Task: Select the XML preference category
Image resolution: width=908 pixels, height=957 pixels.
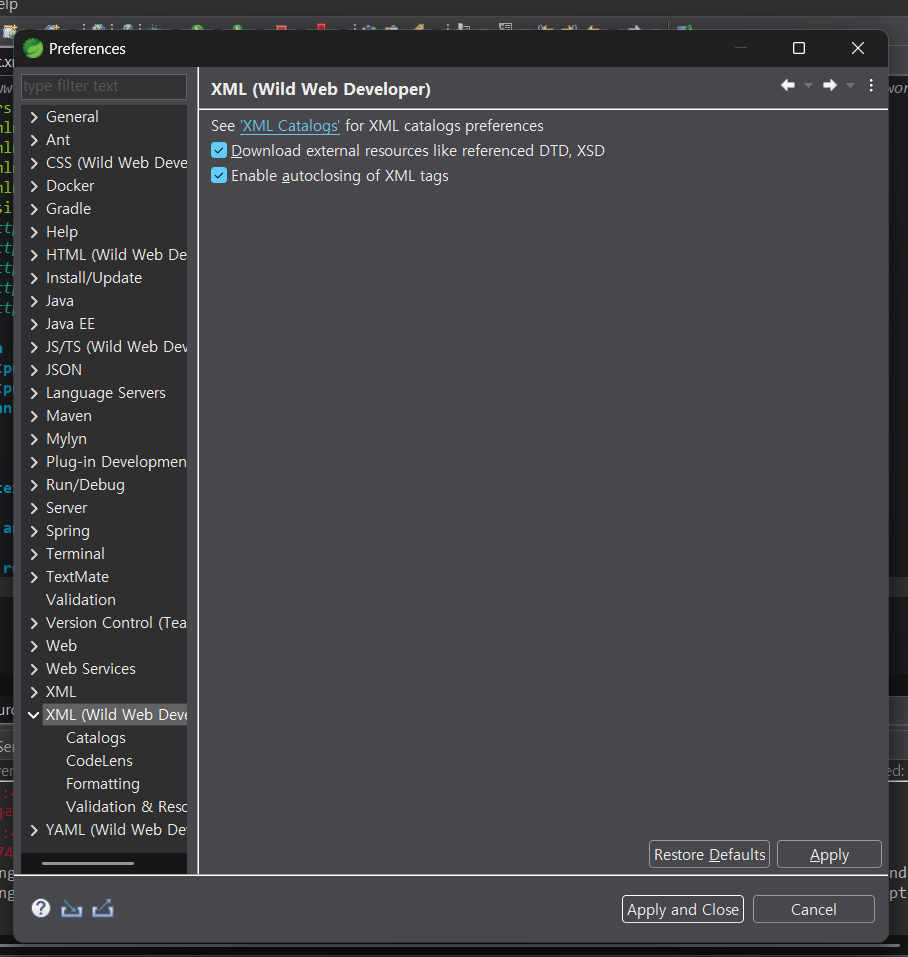Action: [x=61, y=692]
